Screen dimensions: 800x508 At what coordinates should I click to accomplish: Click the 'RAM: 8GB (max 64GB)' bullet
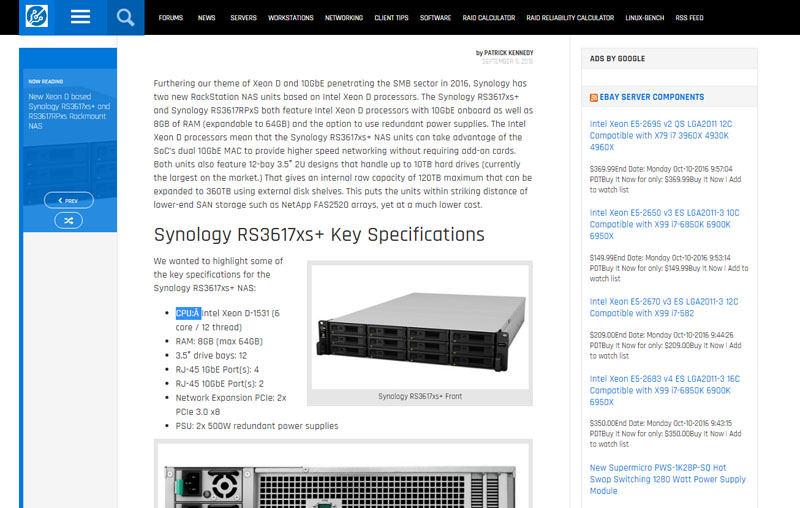(x=219, y=341)
